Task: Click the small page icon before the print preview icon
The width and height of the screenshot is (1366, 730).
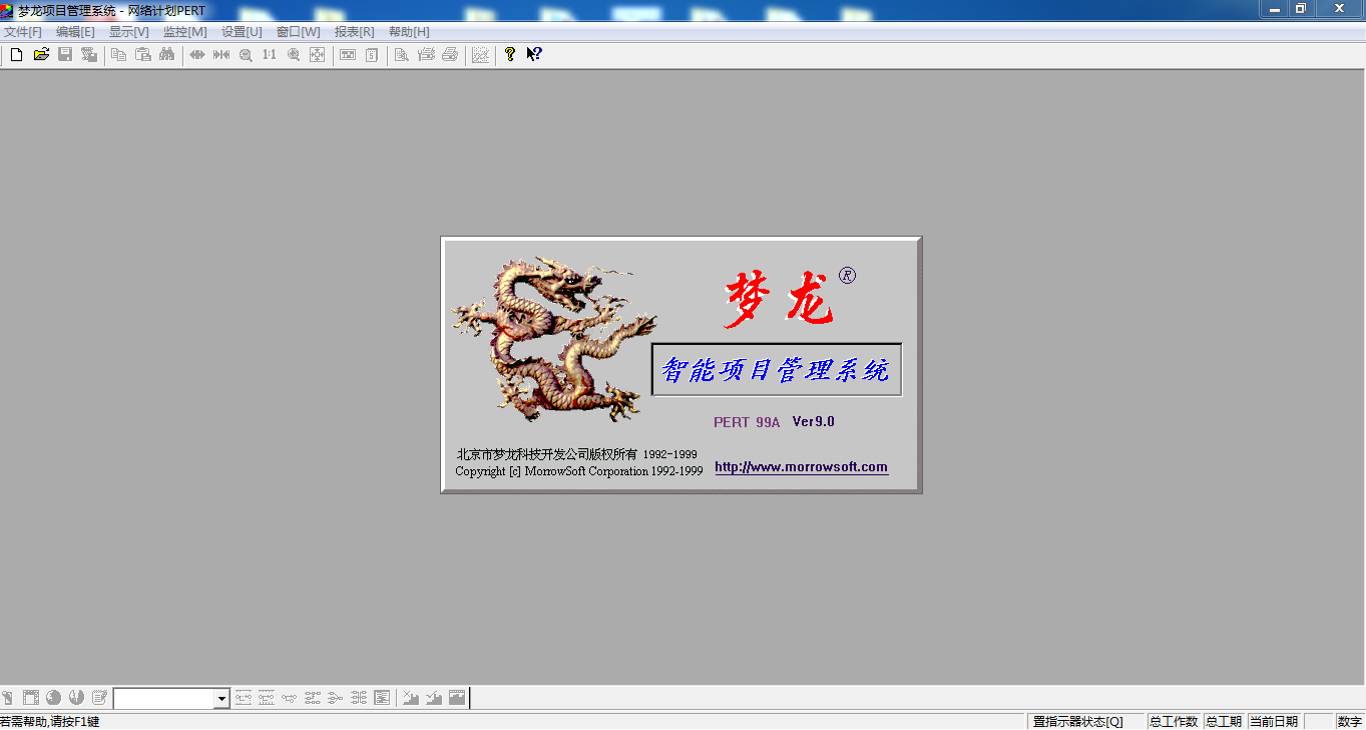Action: point(371,55)
